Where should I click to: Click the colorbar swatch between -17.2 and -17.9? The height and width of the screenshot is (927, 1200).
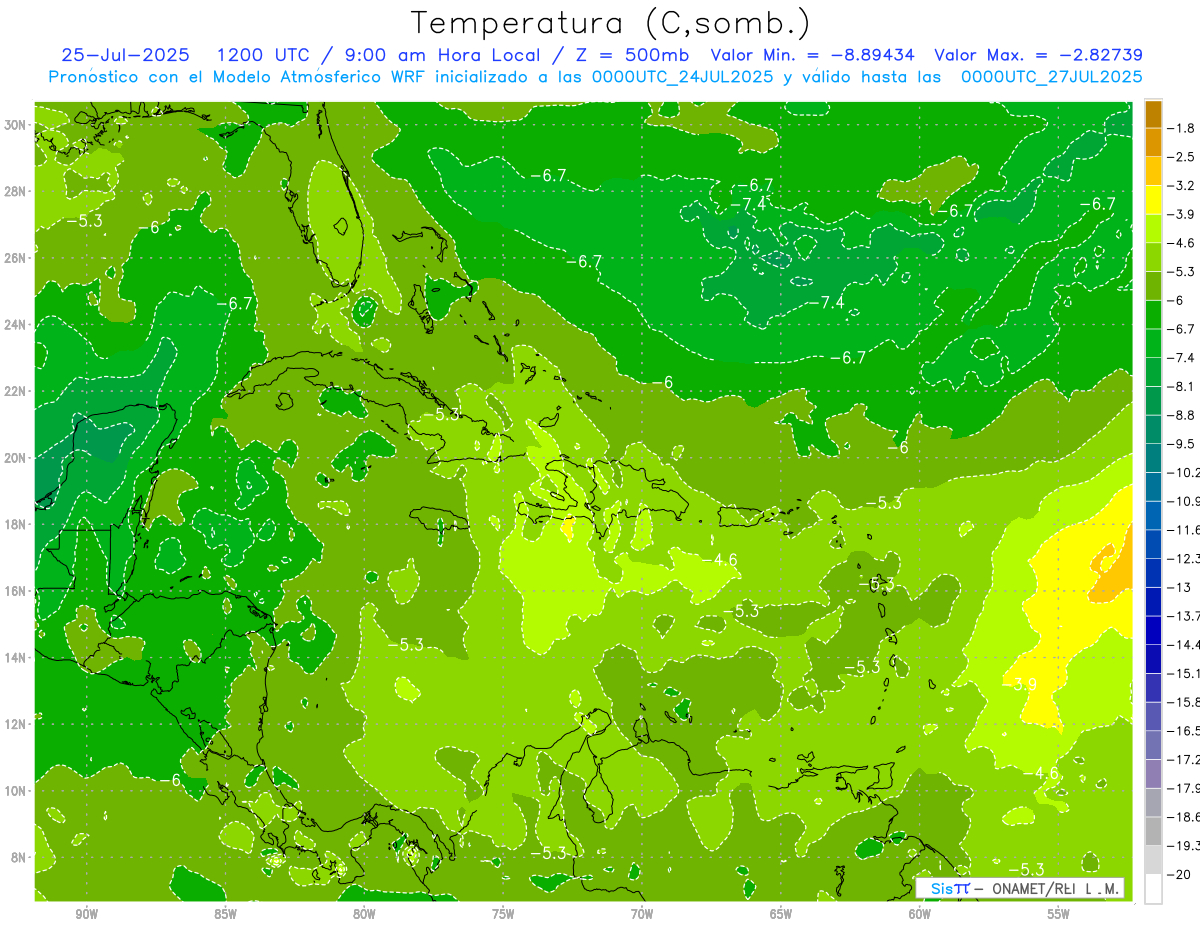tap(1153, 774)
